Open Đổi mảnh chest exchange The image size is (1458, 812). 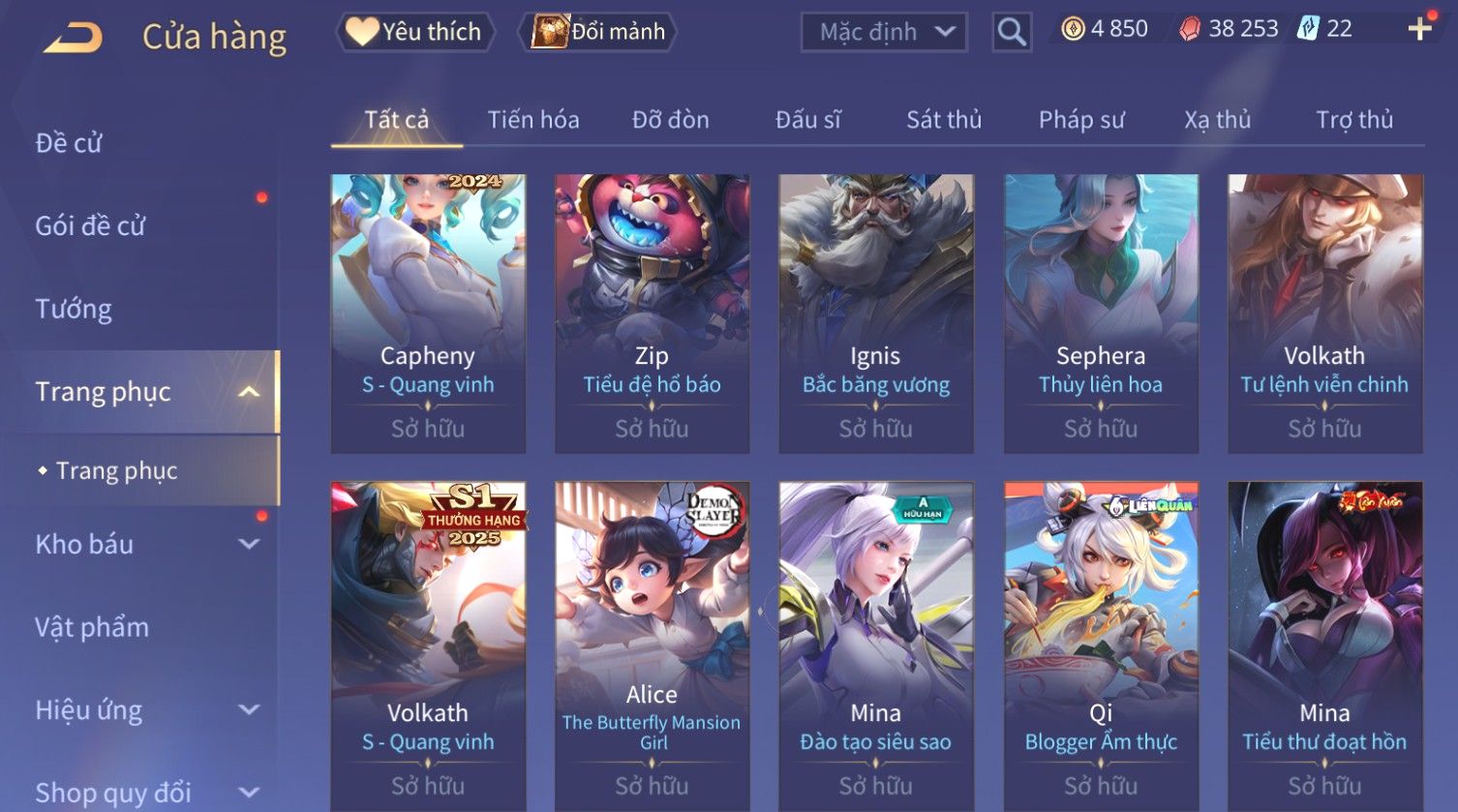(597, 32)
